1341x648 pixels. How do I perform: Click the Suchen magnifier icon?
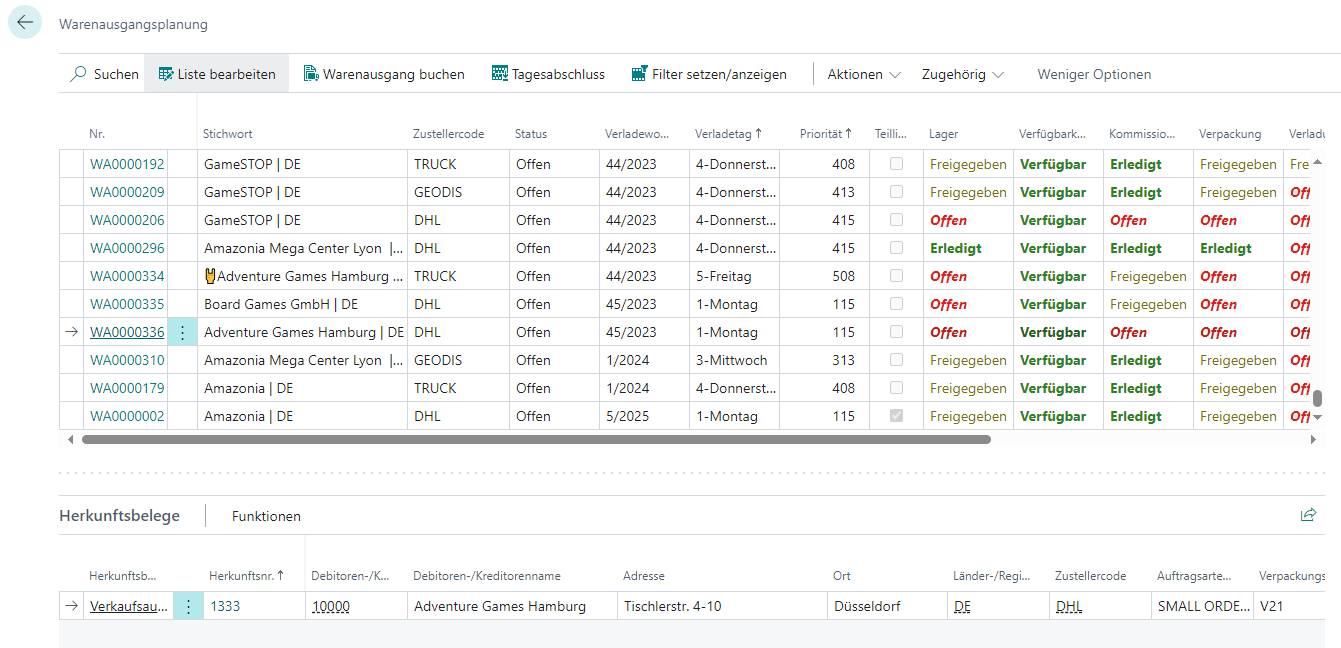pyautogui.click(x=78, y=74)
